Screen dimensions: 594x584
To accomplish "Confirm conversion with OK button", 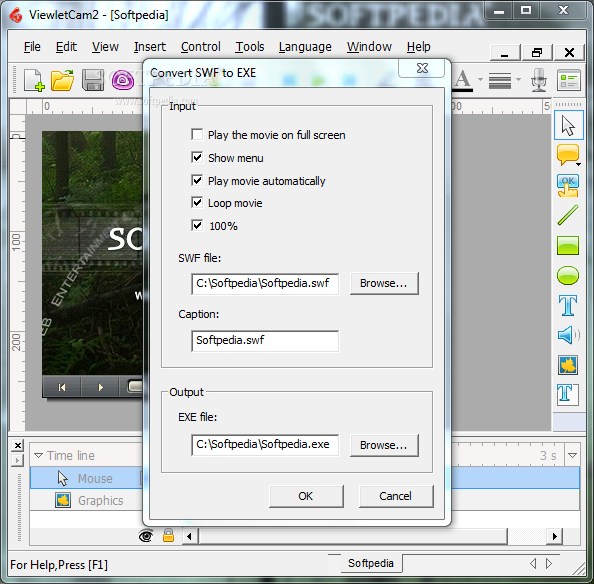I will click(x=306, y=496).
